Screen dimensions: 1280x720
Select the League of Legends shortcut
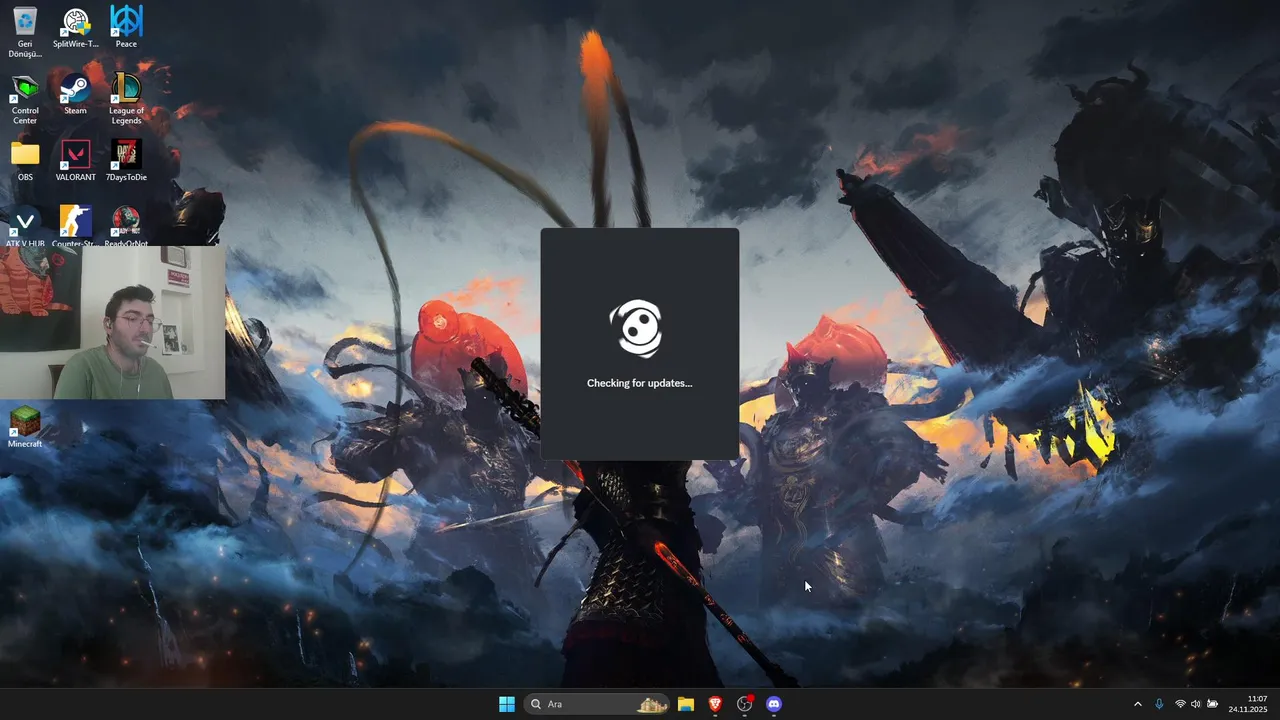point(126,99)
